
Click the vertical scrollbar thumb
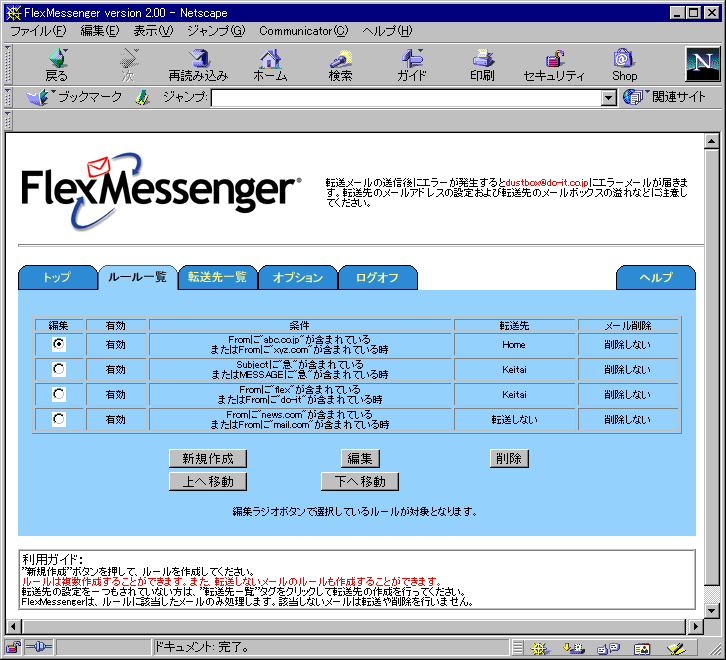point(712,367)
